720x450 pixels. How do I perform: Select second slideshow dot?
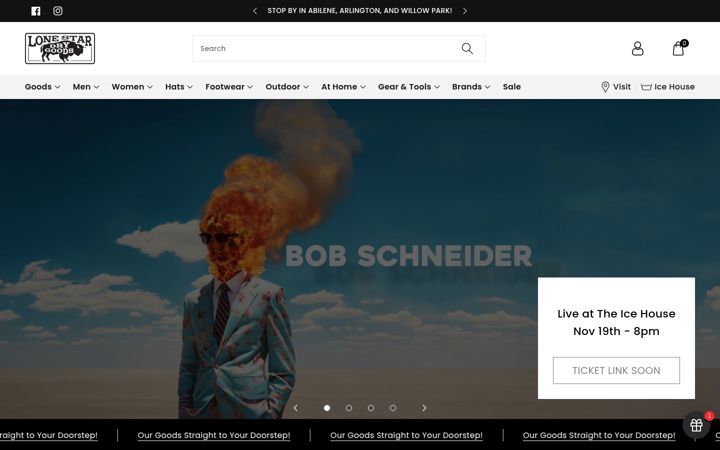coord(349,408)
